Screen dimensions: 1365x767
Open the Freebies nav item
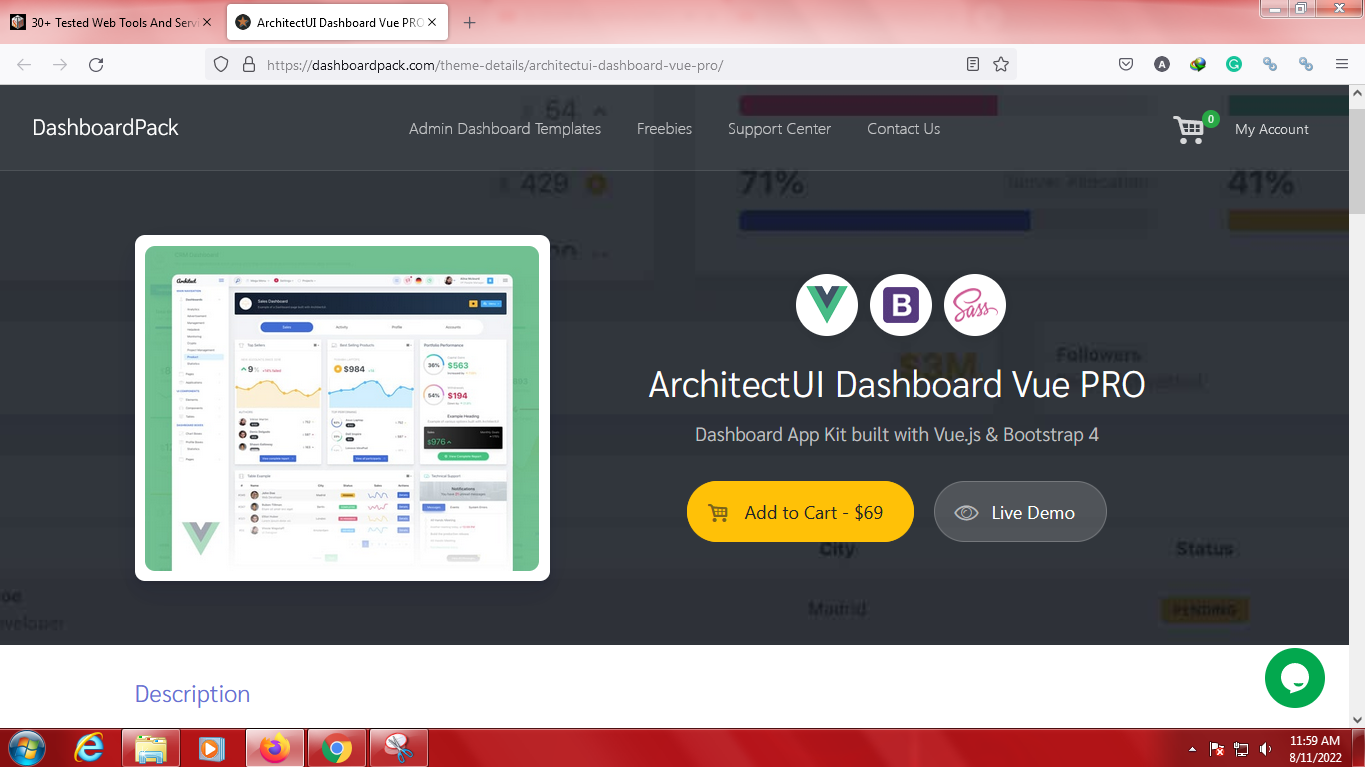[x=664, y=128]
